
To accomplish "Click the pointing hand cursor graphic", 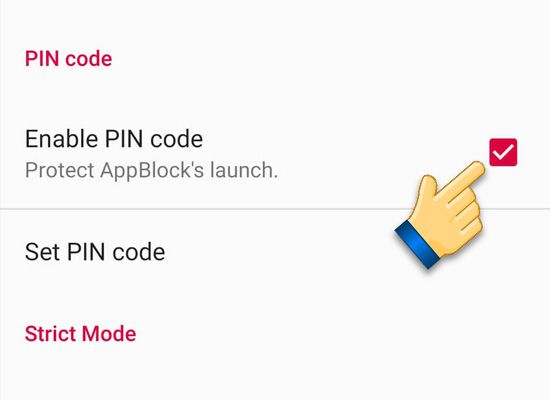I will click(x=441, y=215).
